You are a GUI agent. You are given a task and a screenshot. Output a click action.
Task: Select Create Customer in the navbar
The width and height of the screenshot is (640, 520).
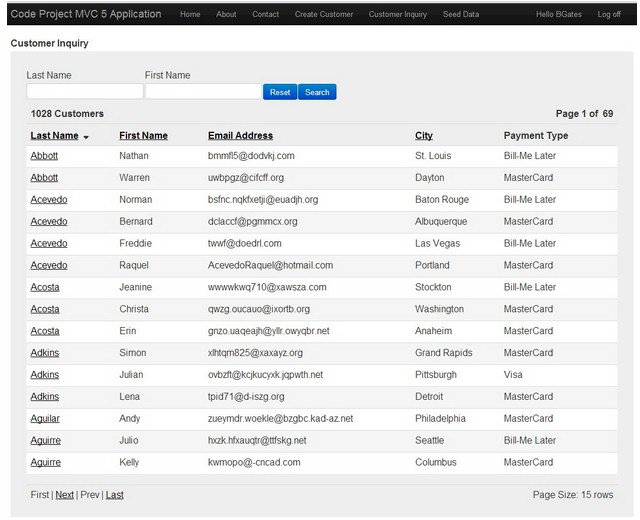pyautogui.click(x=324, y=14)
